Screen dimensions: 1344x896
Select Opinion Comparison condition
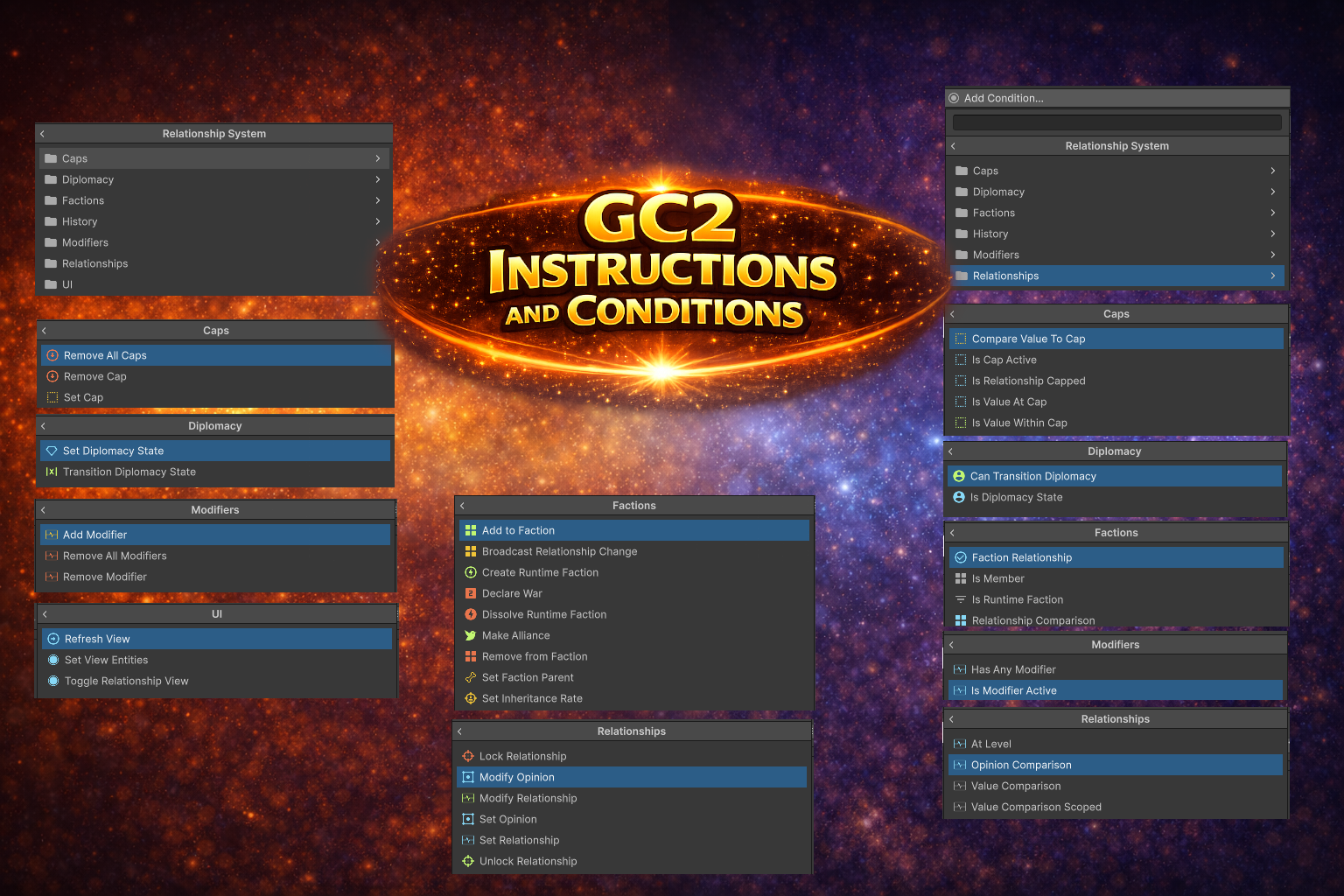tap(1021, 765)
